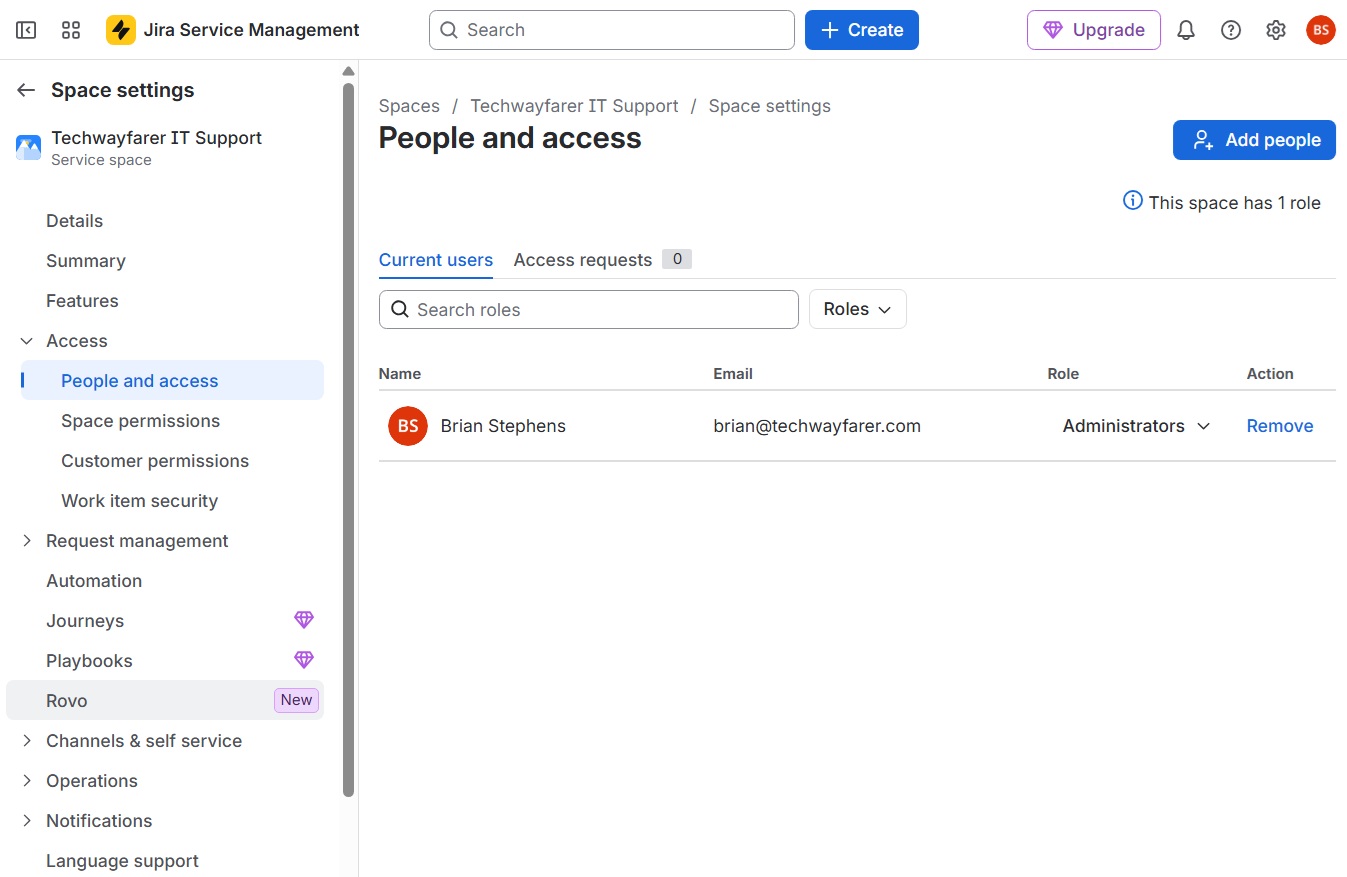Open the Roles filter dropdown
This screenshot has height=877, width=1347.
click(857, 309)
